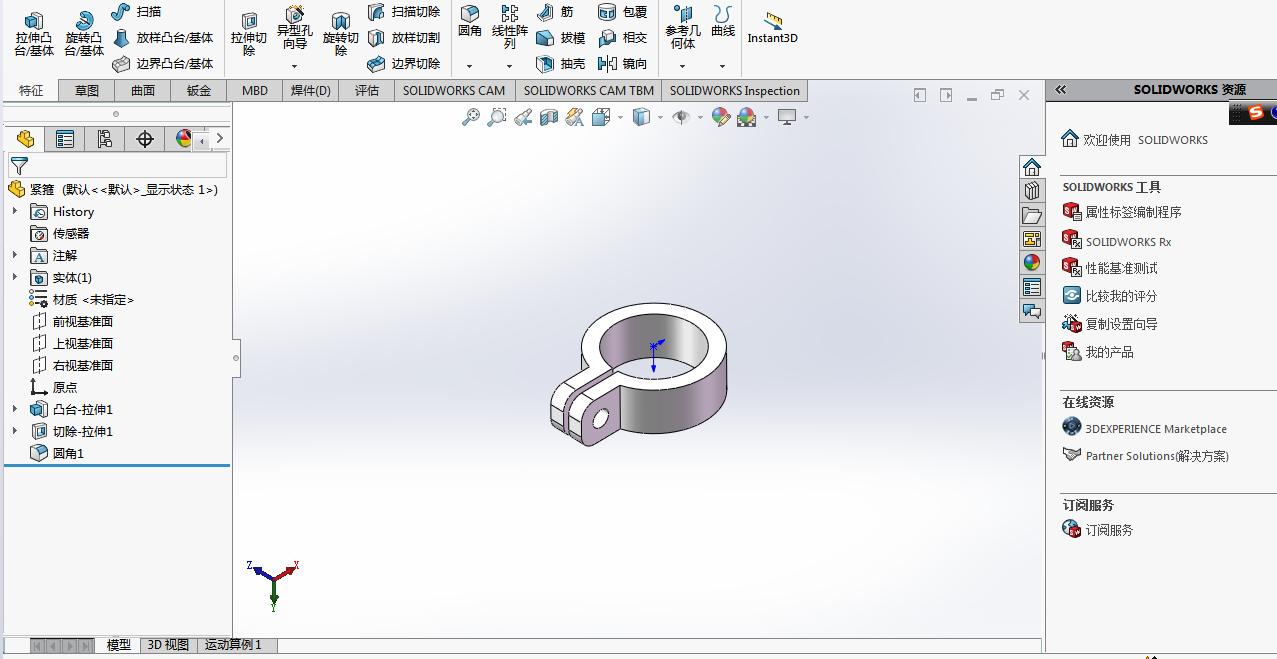This screenshot has height=659, width=1277.
Task: Choose the 镜向 mirror tool
Action: [x=622, y=64]
